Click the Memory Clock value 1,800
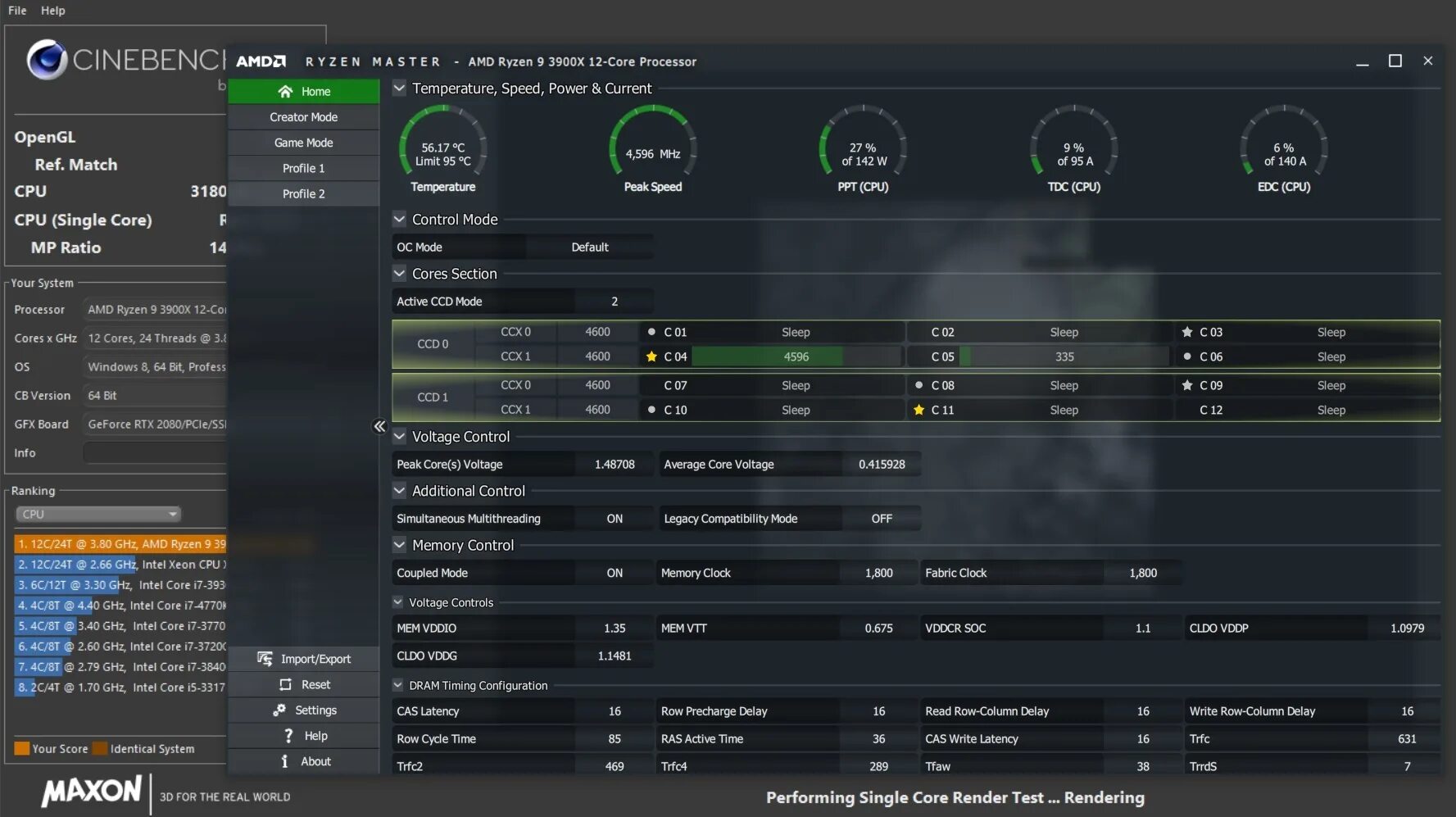The height and width of the screenshot is (817, 1456). [x=878, y=573]
